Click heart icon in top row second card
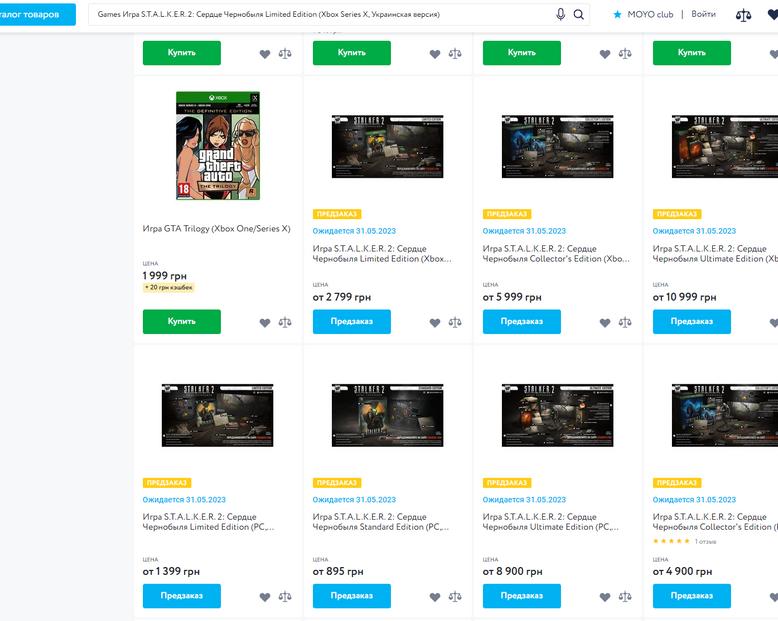778x621 pixels. (x=435, y=54)
